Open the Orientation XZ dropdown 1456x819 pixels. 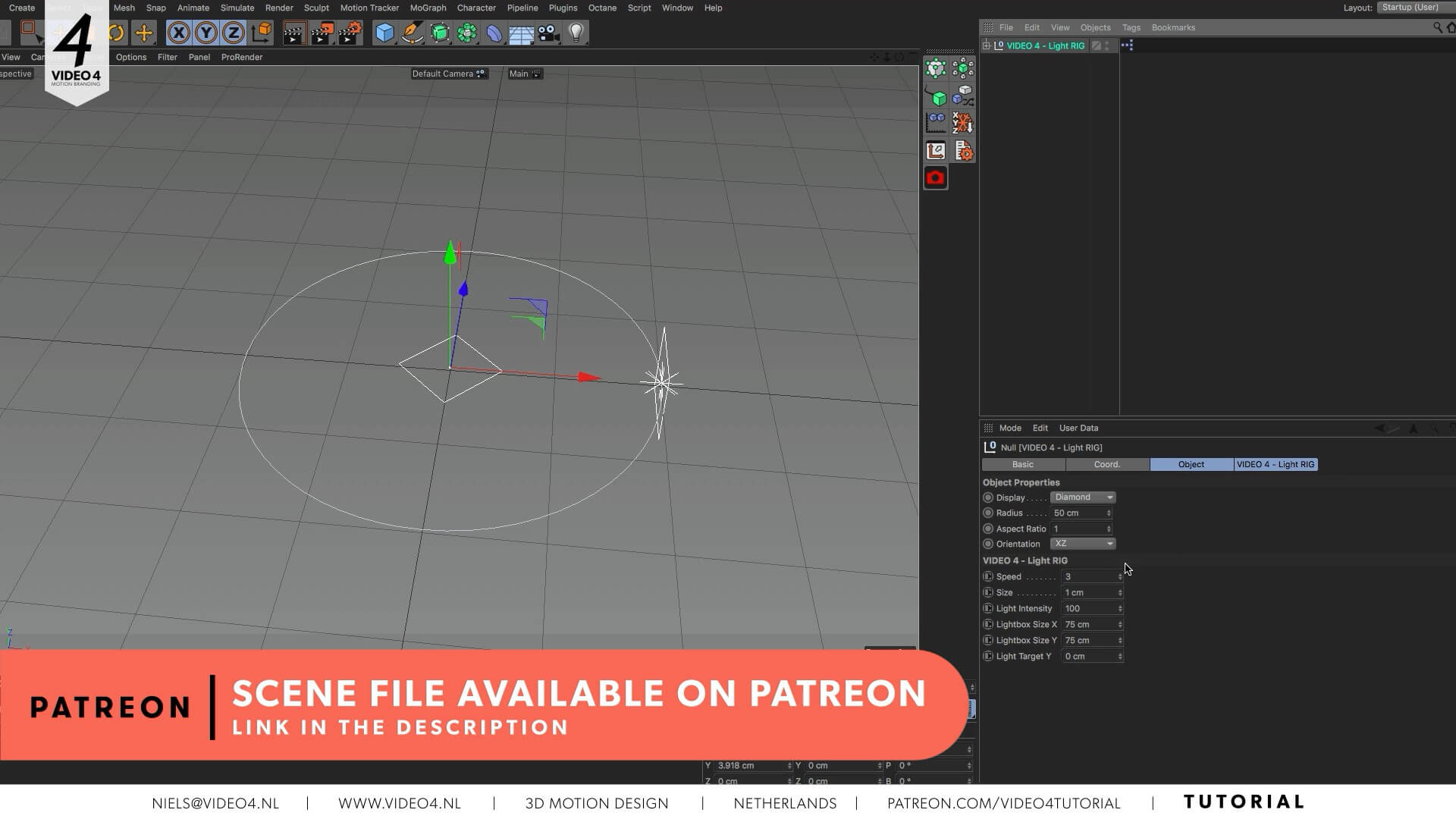[1083, 544]
